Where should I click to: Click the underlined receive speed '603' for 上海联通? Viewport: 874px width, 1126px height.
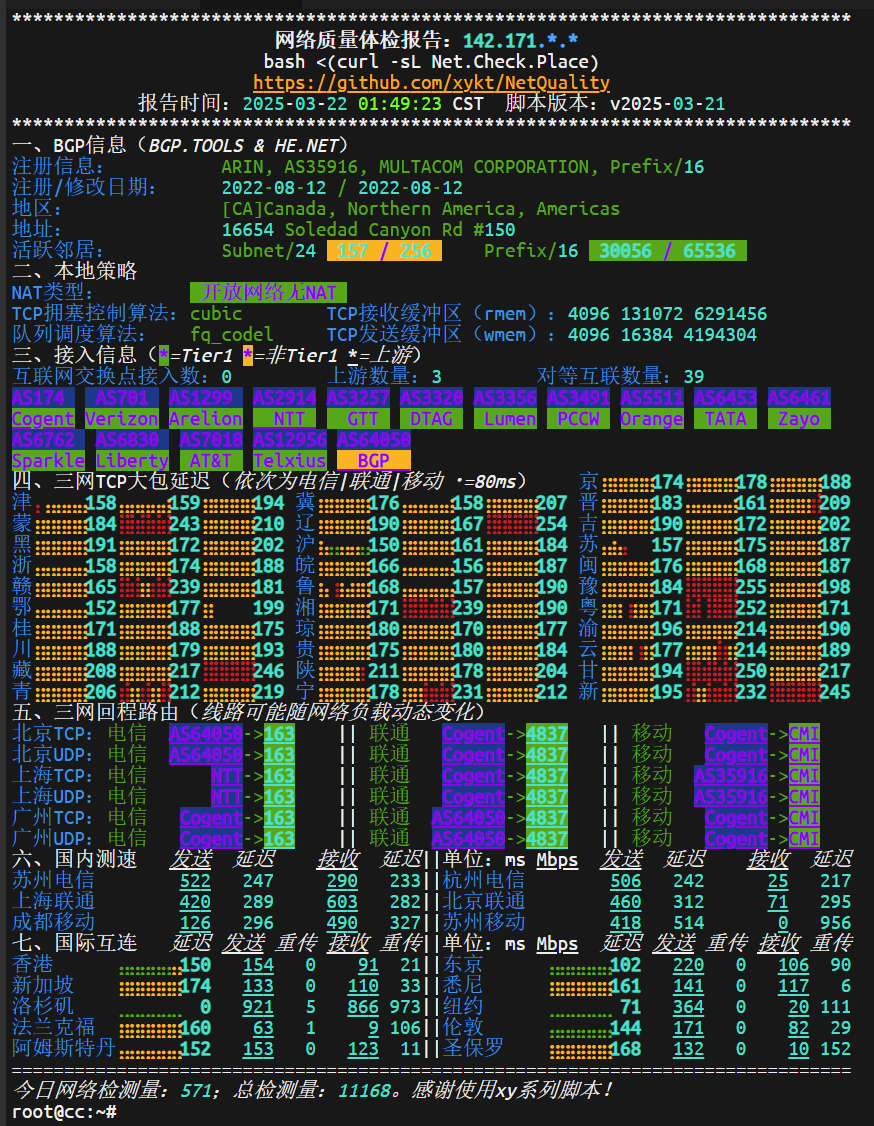pos(343,902)
